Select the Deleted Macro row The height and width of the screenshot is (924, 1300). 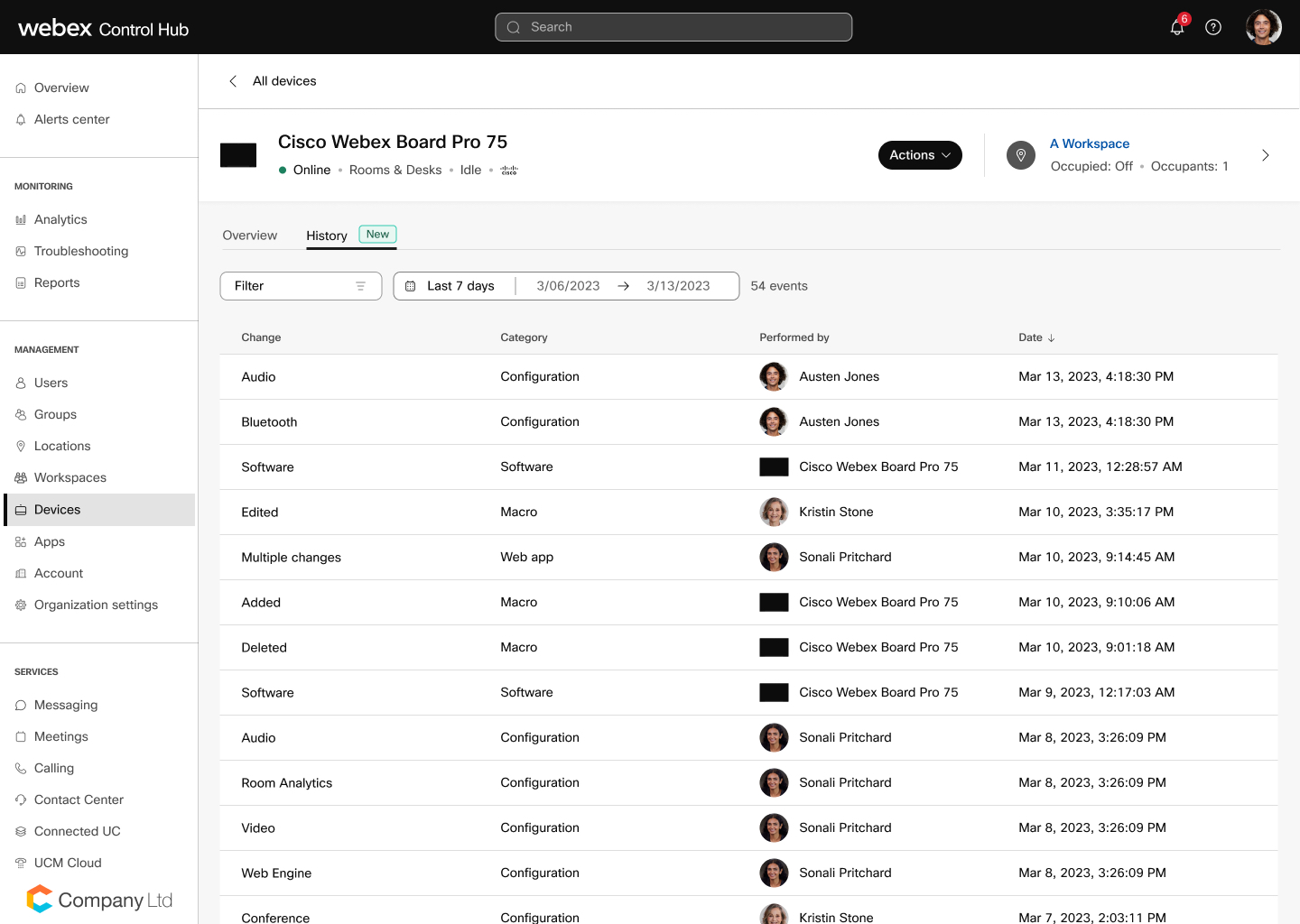click(x=748, y=647)
